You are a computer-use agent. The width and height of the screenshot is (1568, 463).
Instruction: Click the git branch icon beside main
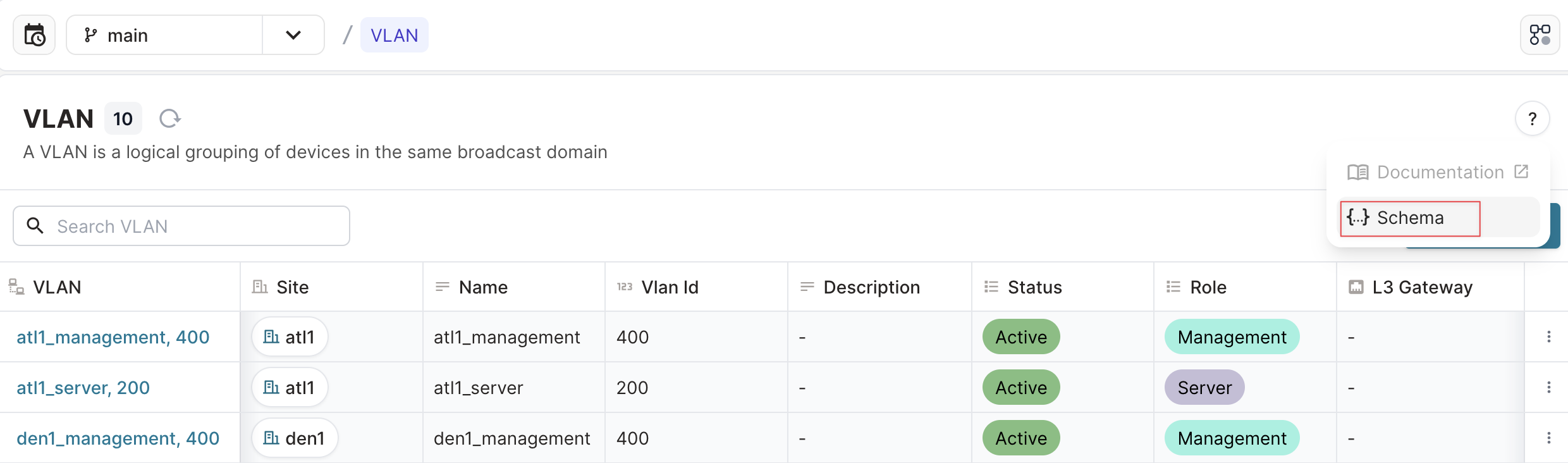[91, 35]
